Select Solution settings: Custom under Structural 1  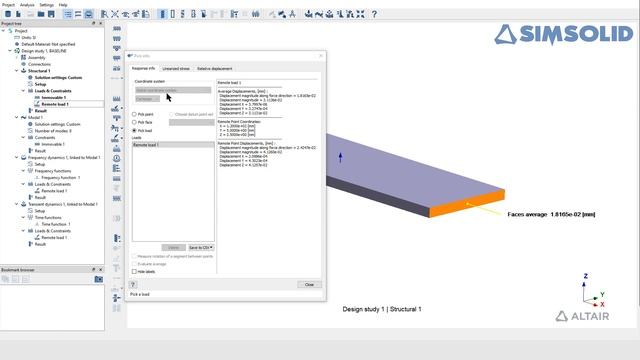coord(58,78)
